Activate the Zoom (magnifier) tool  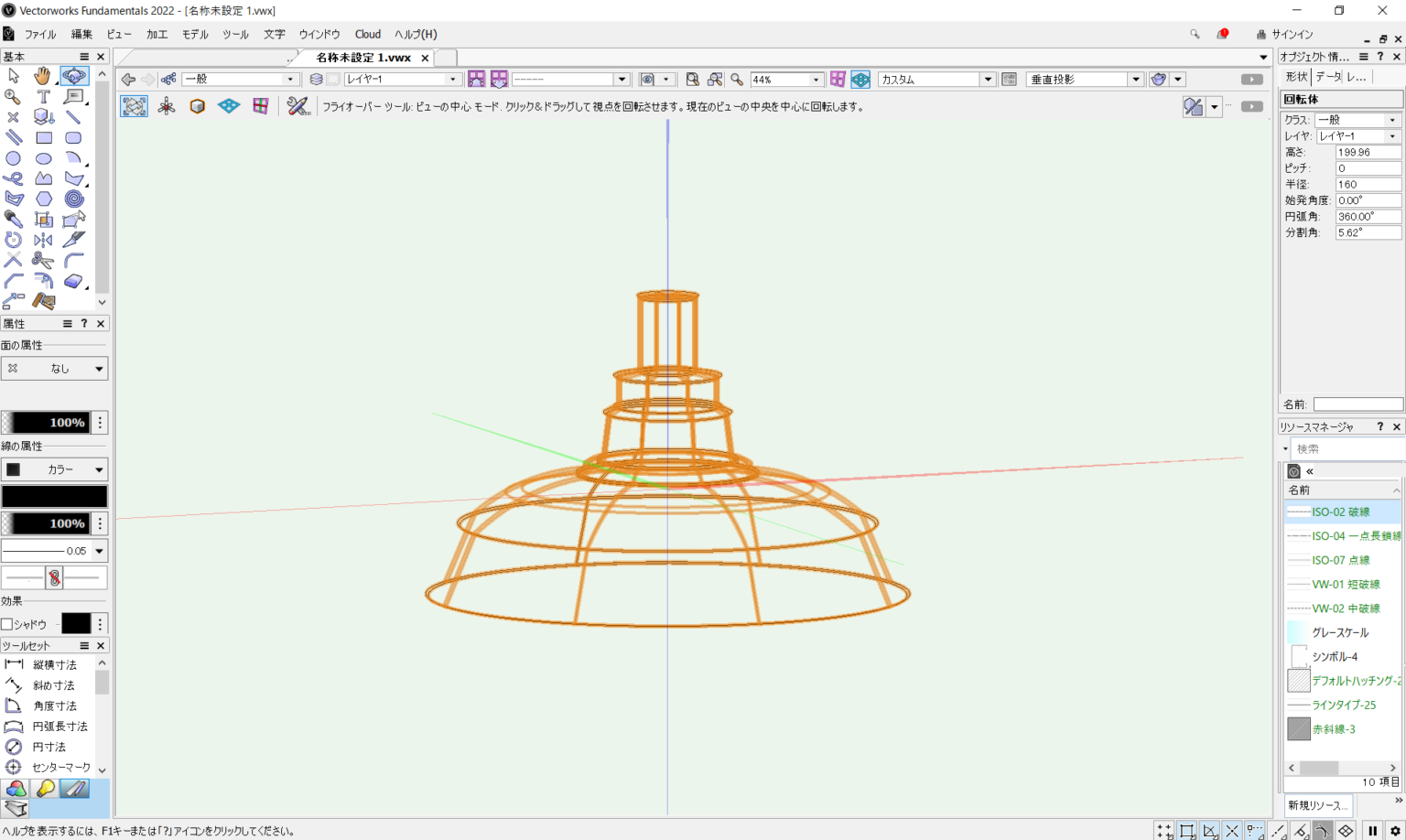click(13, 95)
